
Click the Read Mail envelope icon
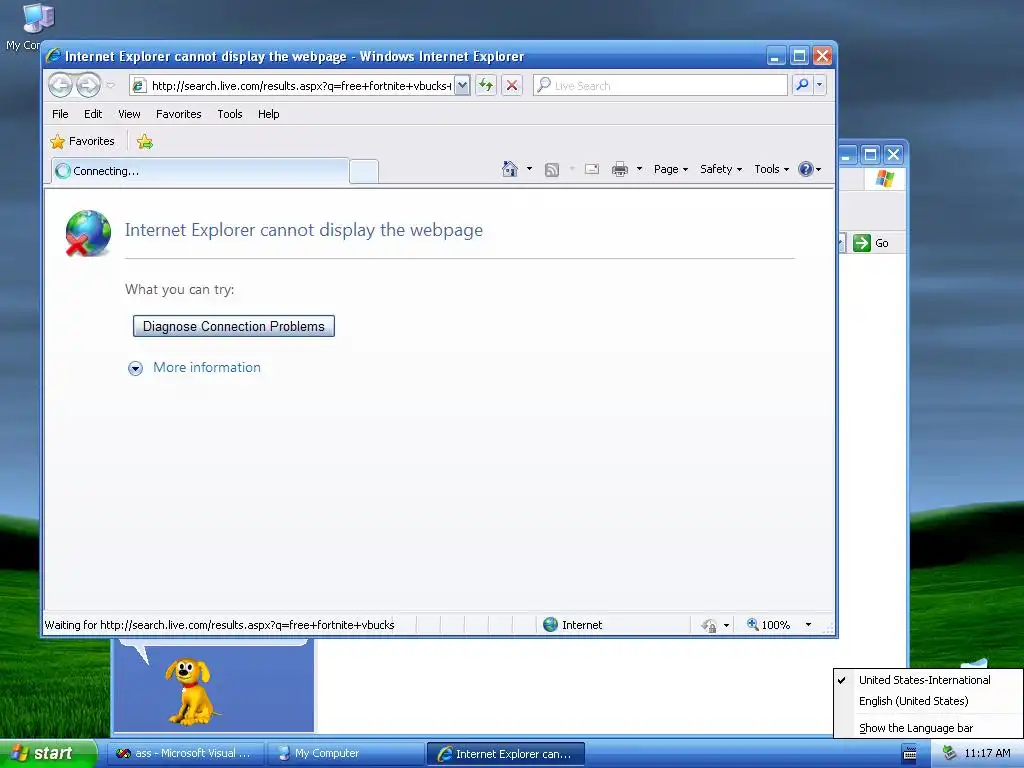tap(592, 169)
